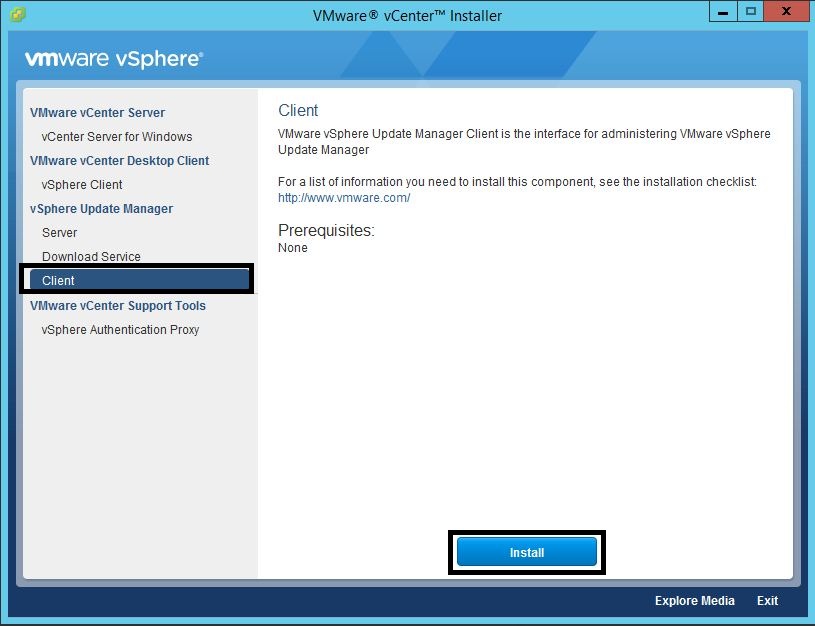Click Exit to leave the installer
Viewport: 815px width, 626px height.
(767, 601)
